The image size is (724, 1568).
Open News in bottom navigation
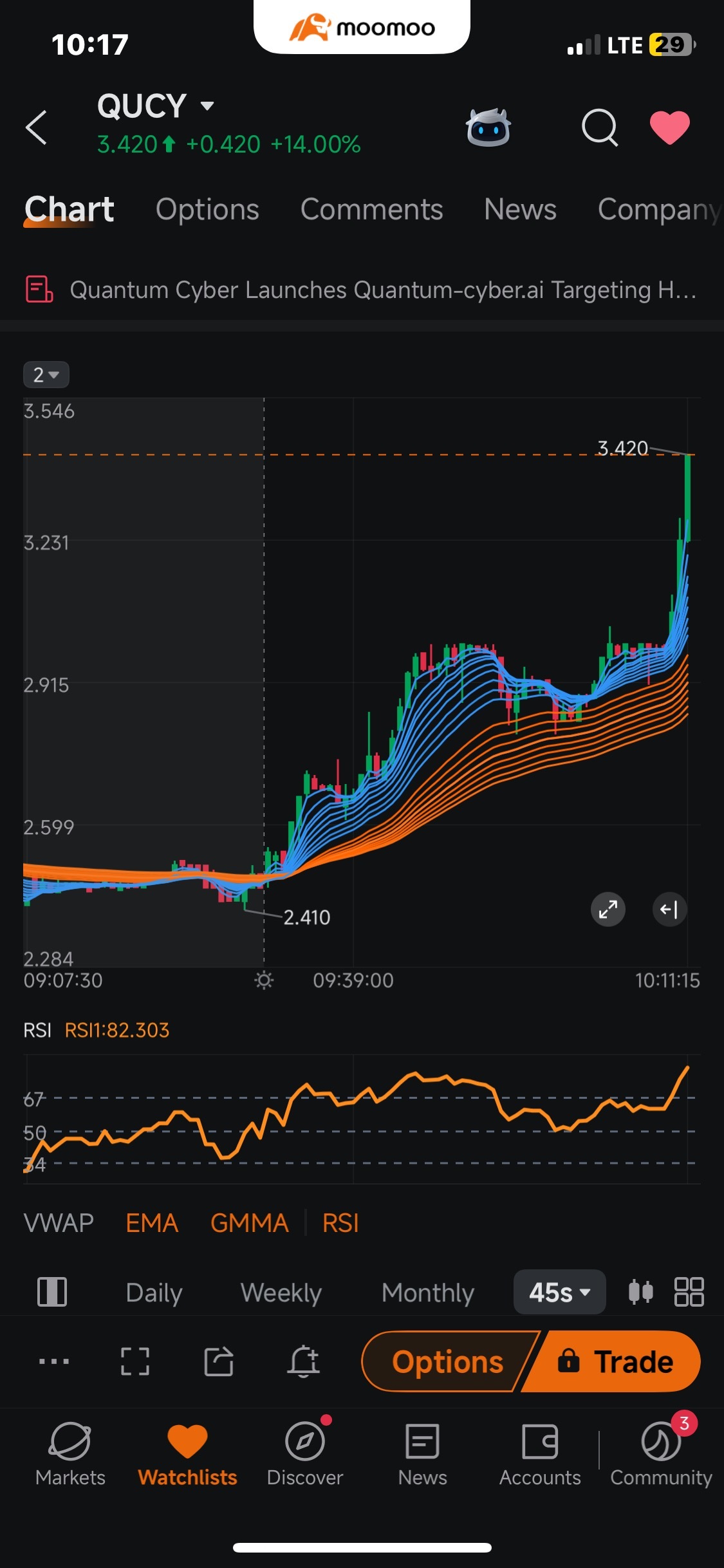coord(422,1455)
